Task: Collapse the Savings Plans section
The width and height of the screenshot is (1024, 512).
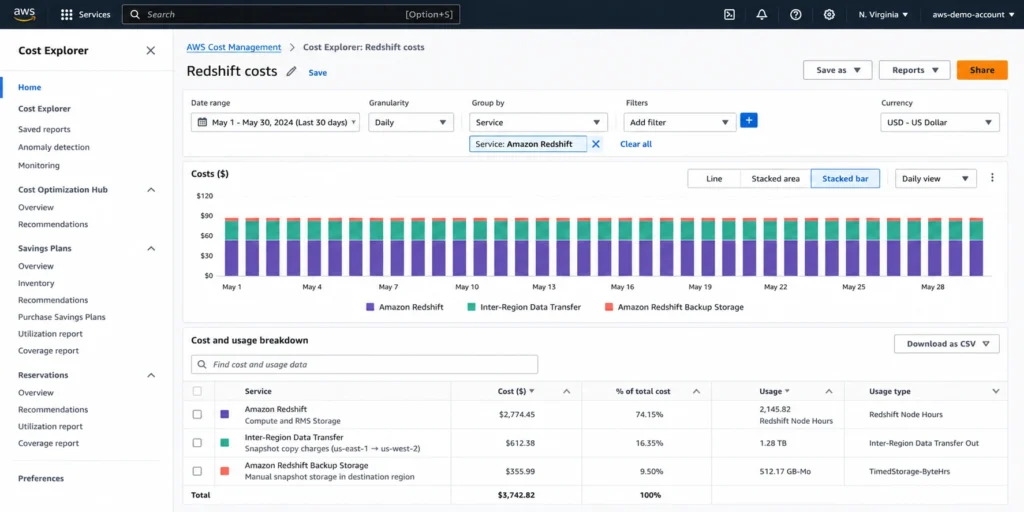Action: pyautogui.click(x=151, y=249)
